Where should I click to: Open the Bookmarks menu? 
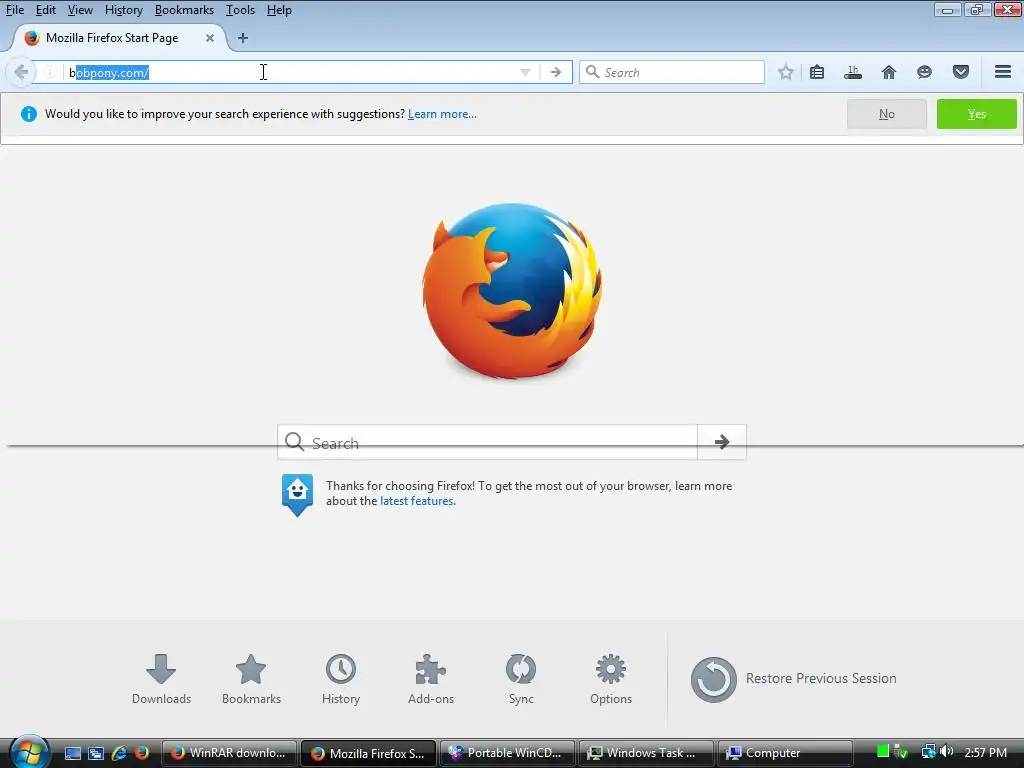(x=184, y=10)
